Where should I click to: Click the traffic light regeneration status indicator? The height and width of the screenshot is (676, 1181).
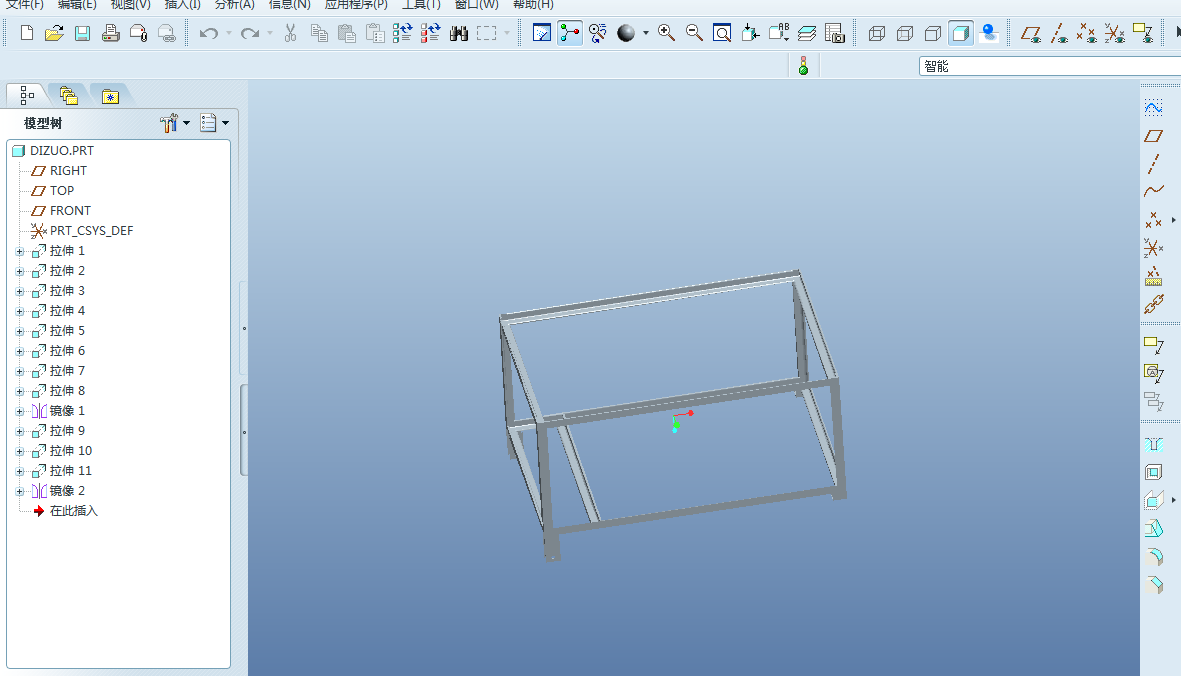[803, 65]
